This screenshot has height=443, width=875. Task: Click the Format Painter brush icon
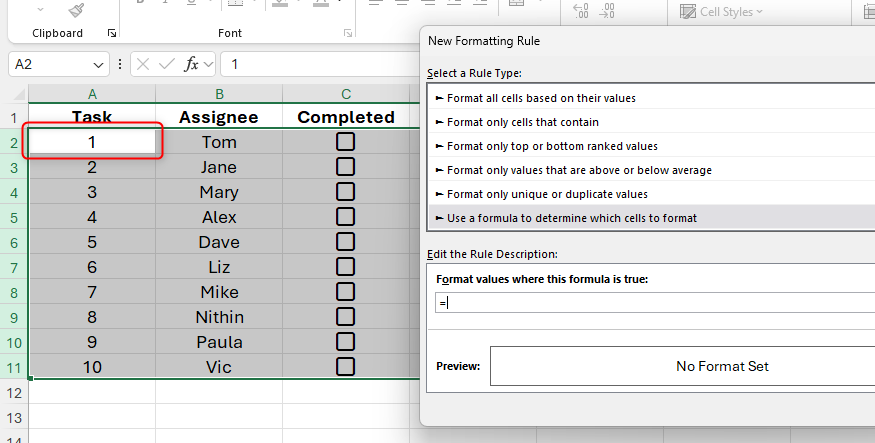coord(76,10)
